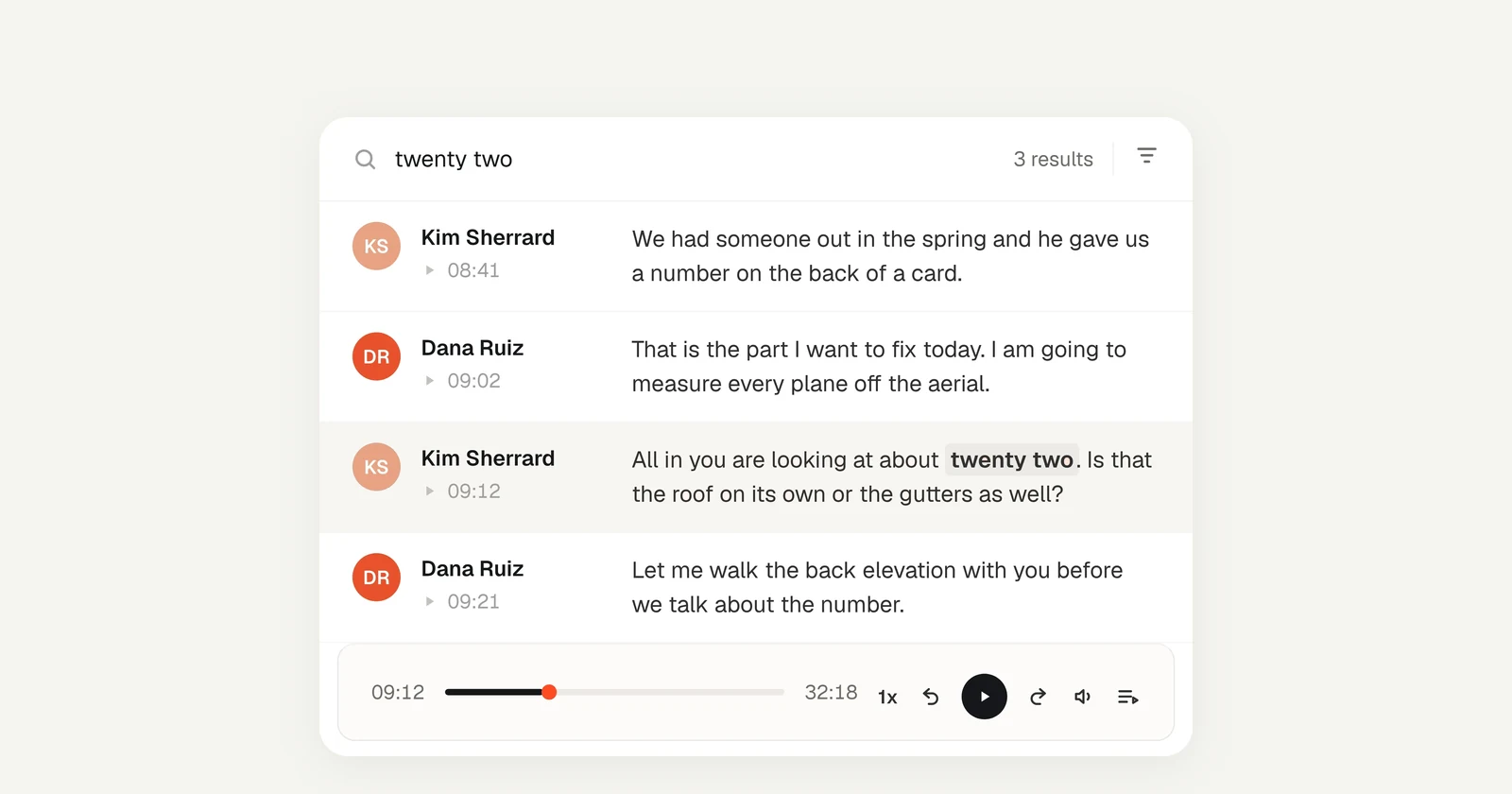
Task: Click the name Kim Sherrard at 09:12
Action: (488, 458)
